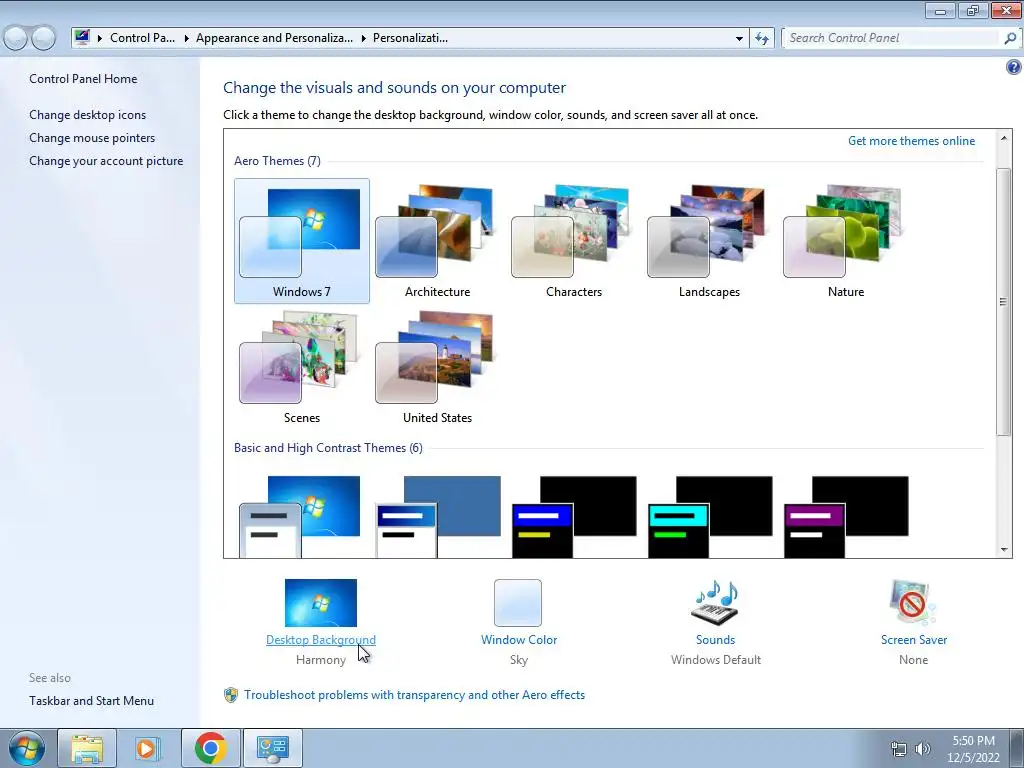Open the Sounds keyboard-and-notes icon
Image resolution: width=1024 pixels, height=768 pixels.
[715, 603]
